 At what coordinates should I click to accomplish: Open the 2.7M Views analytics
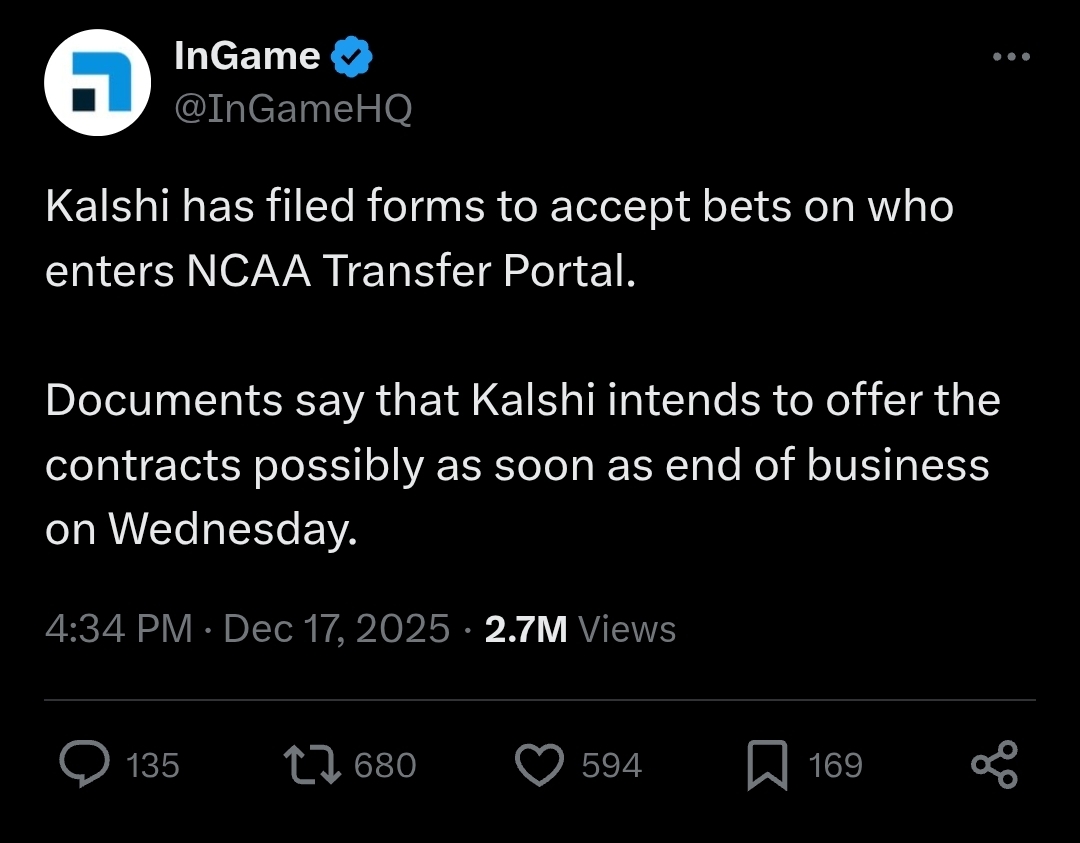click(x=580, y=629)
